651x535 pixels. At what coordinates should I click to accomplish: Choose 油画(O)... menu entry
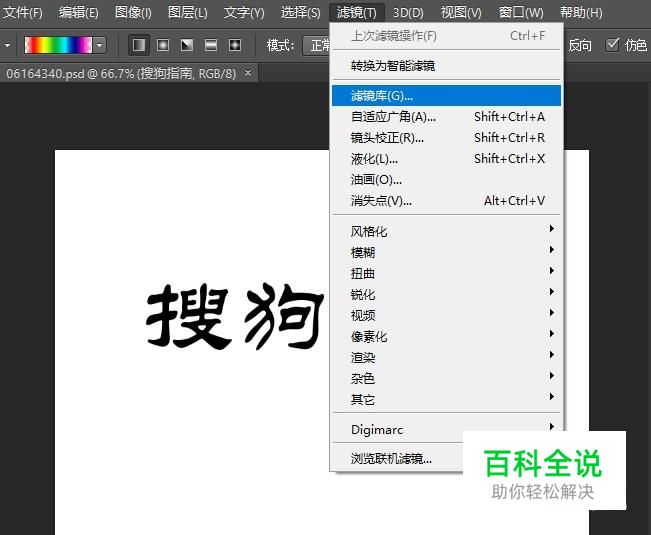(446, 180)
